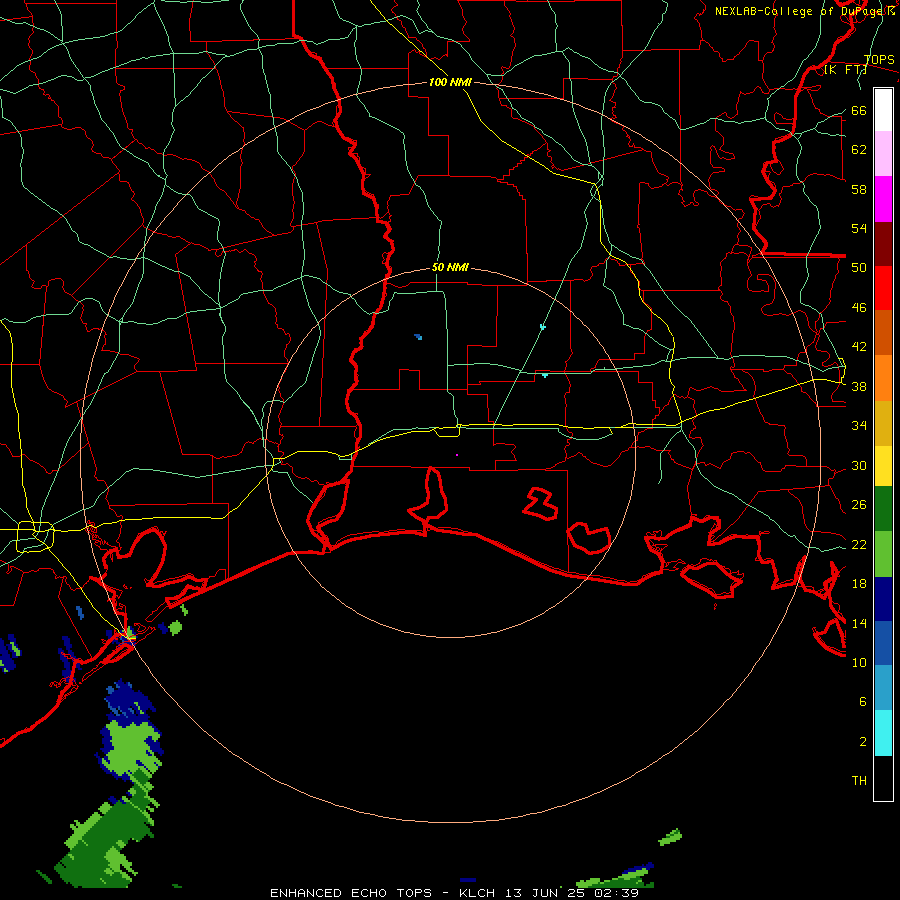This screenshot has height=900, width=900.
Task: Click the dark green legend swatch
Action: (x=883, y=509)
